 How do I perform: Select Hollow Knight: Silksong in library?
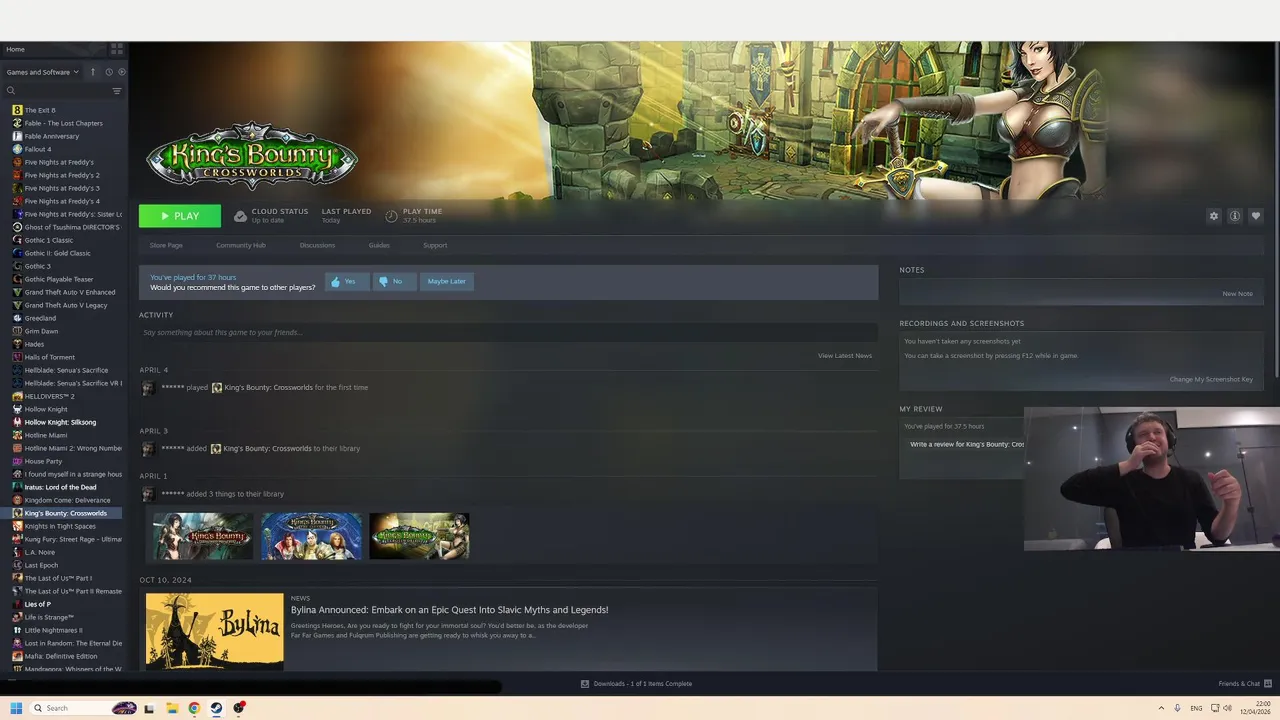click(60, 422)
